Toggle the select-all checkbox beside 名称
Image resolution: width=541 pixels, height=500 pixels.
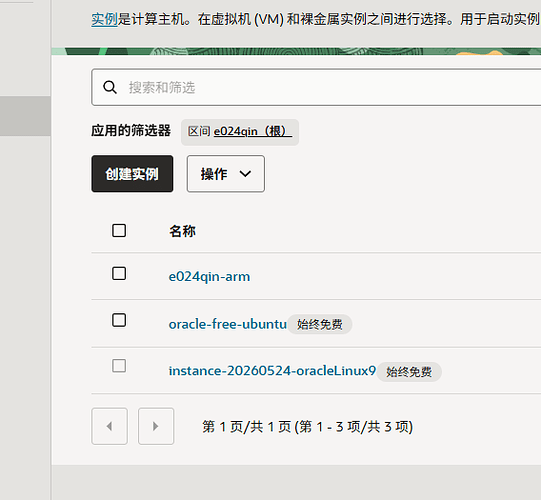pos(119,231)
